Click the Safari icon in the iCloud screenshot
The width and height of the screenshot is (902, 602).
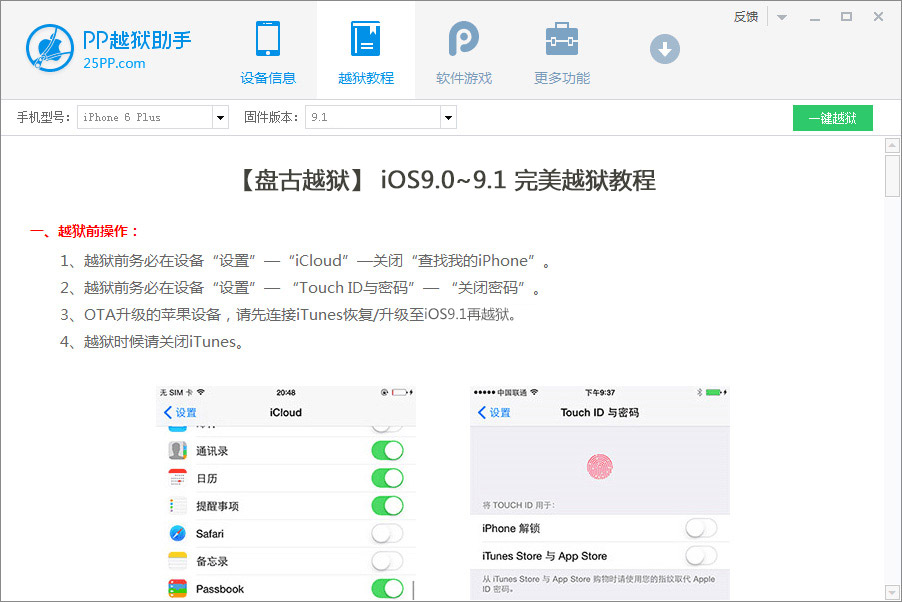(176, 533)
